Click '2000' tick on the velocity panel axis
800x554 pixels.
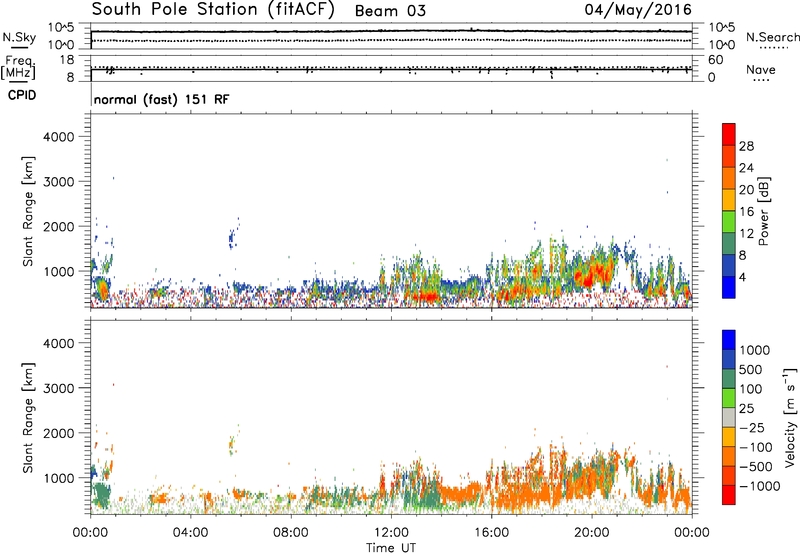[x=58, y=433]
